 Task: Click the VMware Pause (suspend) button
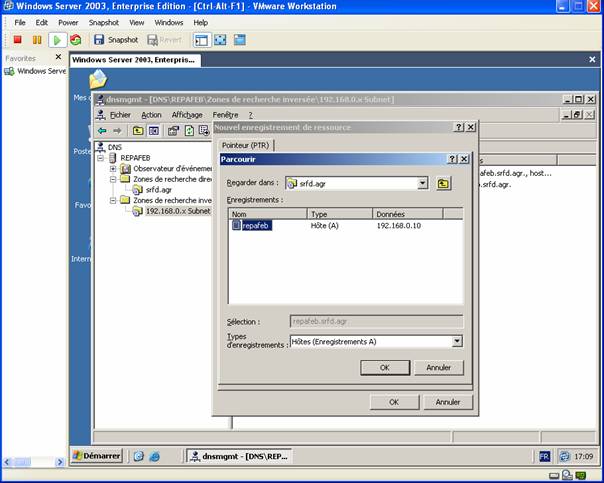pos(37,40)
